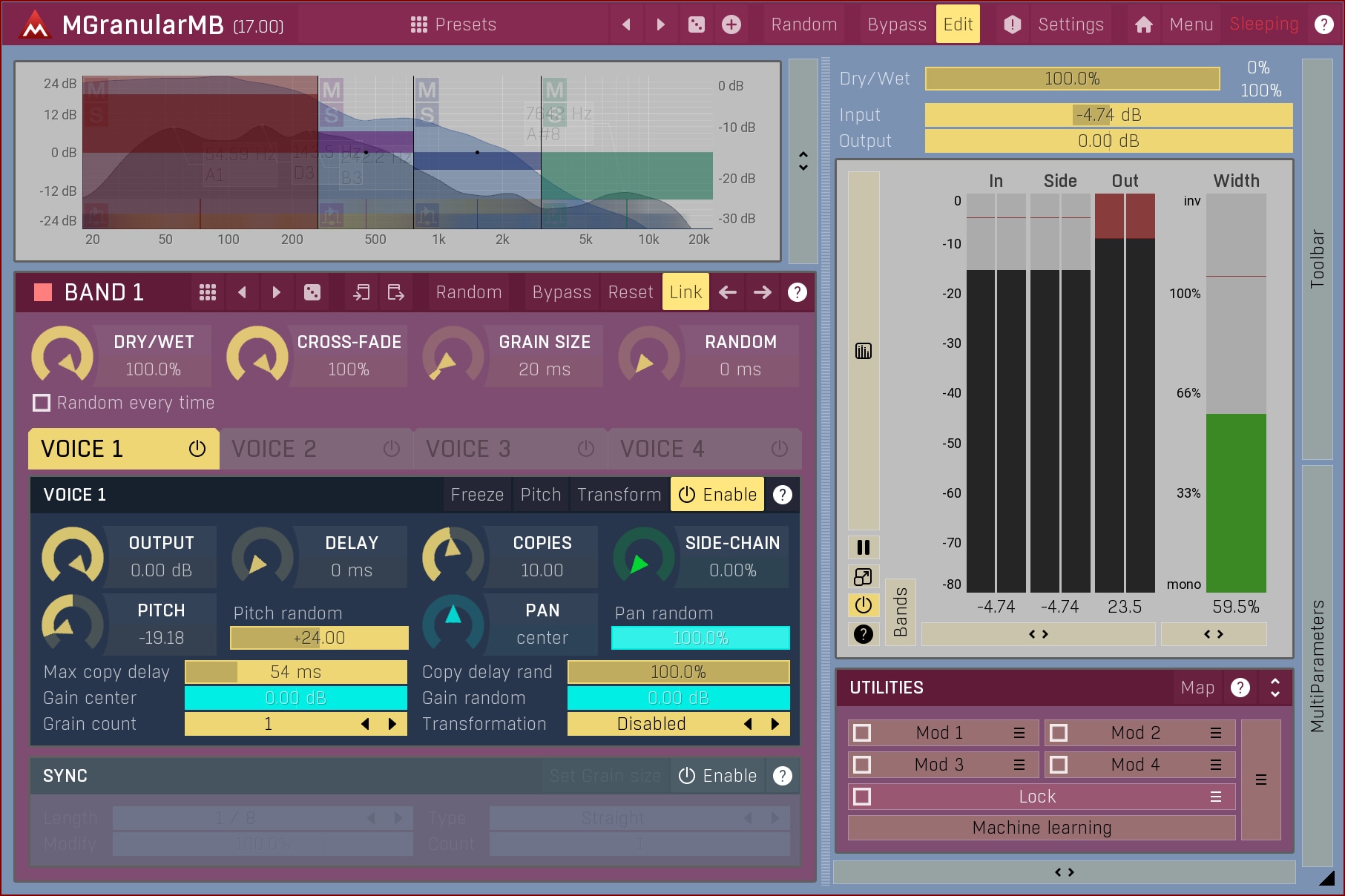This screenshot has height=896, width=1345.
Task: Toggle the Lock checkbox
Action: click(862, 797)
